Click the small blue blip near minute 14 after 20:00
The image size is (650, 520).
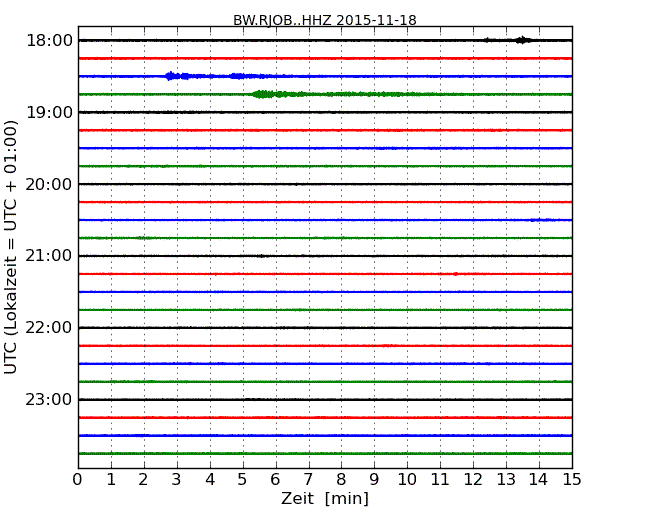pyautogui.click(x=540, y=220)
